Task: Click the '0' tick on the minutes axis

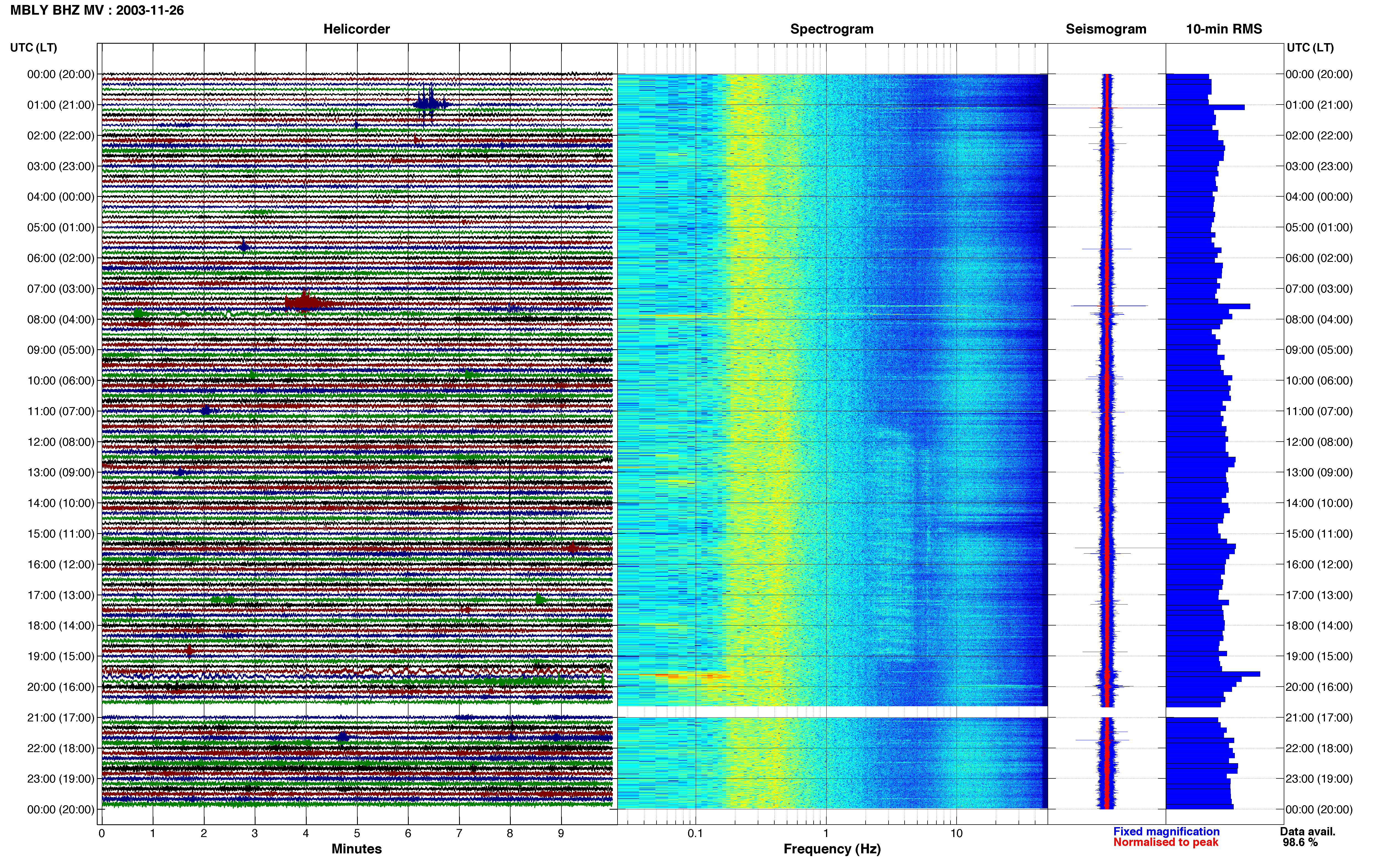Action: pyautogui.click(x=101, y=833)
